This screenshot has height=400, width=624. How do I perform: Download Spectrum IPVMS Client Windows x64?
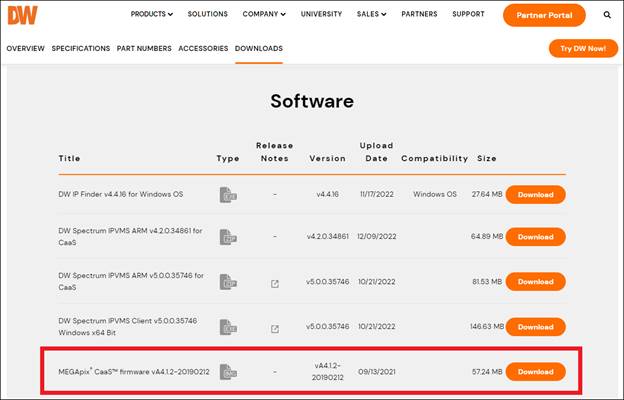(x=535, y=327)
